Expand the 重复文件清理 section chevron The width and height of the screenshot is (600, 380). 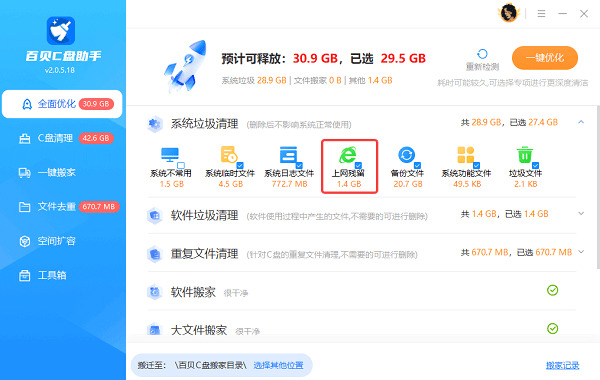point(581,251)
